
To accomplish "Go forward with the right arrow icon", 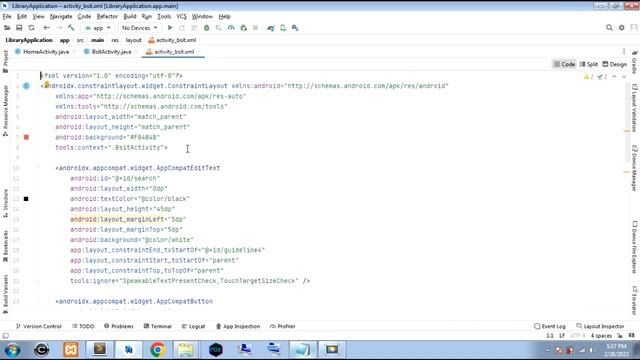I will [x=59, y=28].
